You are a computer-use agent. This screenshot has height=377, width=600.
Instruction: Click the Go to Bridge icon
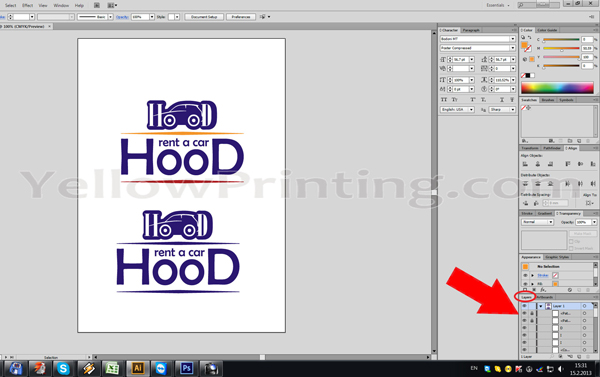tap(97, 5)
